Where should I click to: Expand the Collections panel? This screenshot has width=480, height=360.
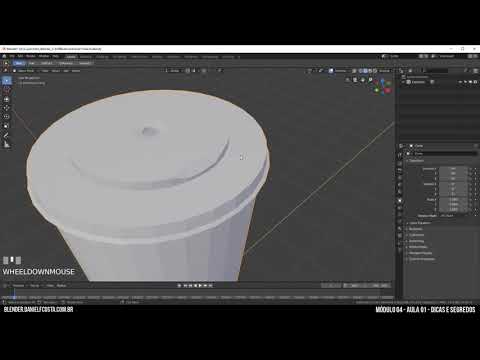[x=415, y=235]
